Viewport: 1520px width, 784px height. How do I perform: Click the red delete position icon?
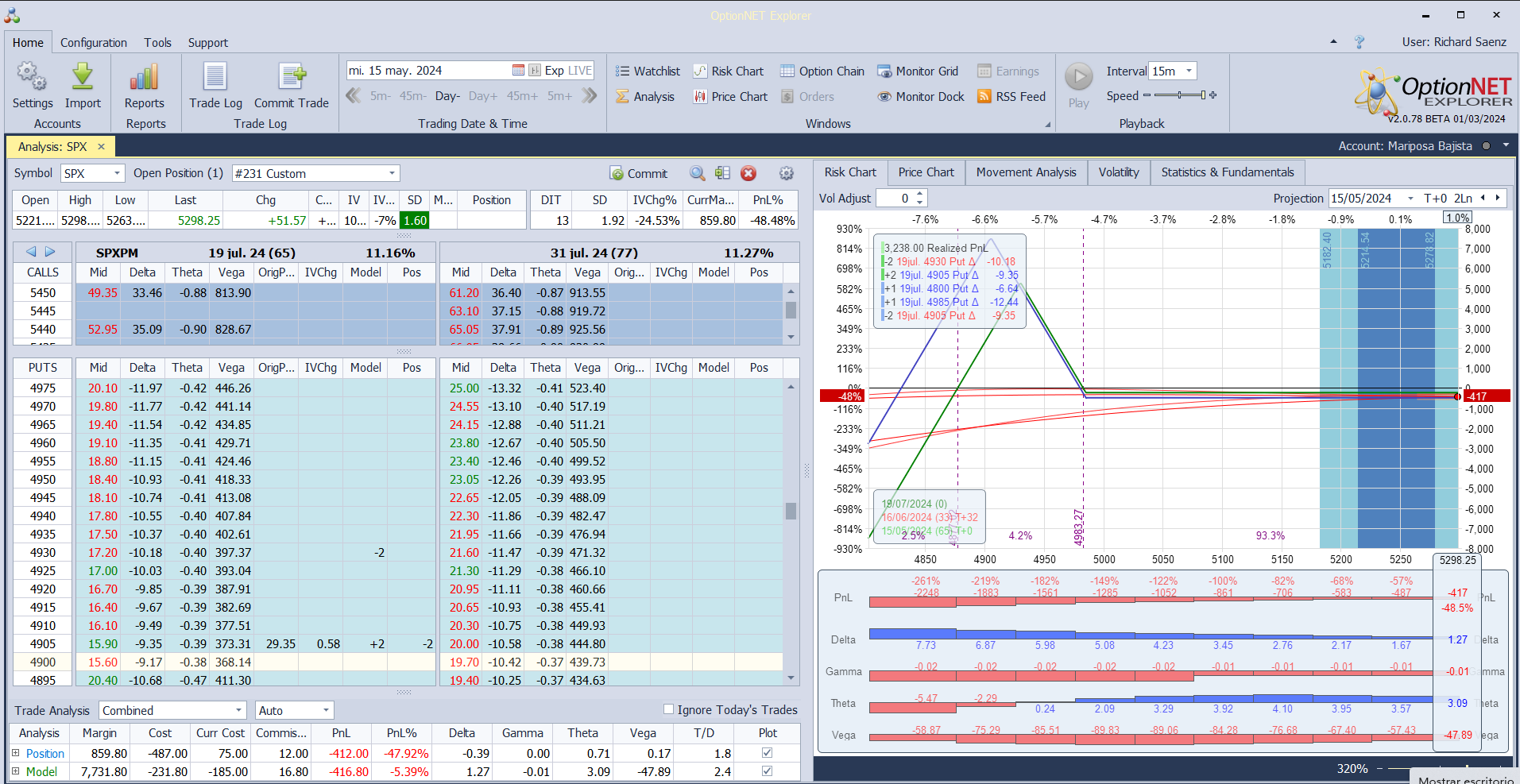point(748,174)
